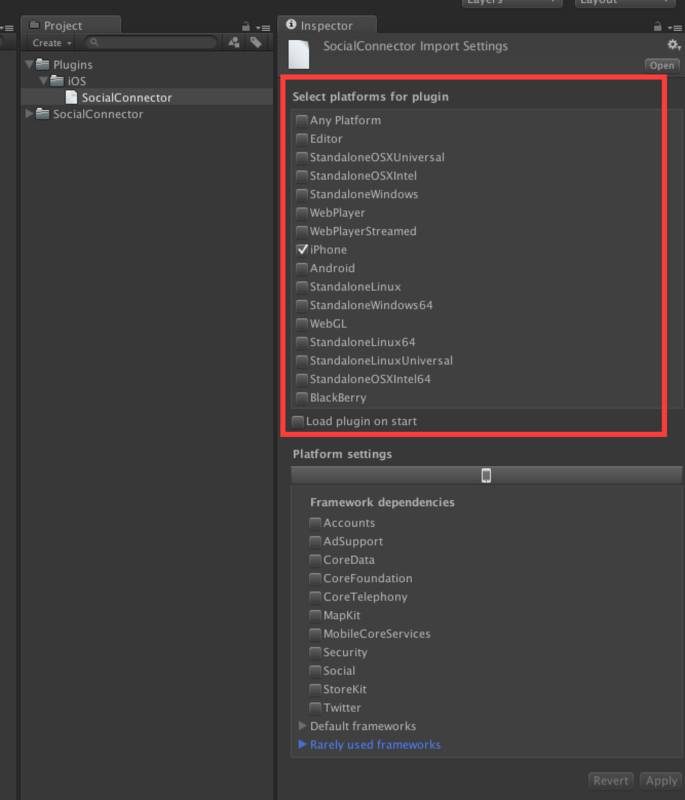Viewport: 685px width, 800px height.
Task: Click the search by type icon
Action: point(234,43)
